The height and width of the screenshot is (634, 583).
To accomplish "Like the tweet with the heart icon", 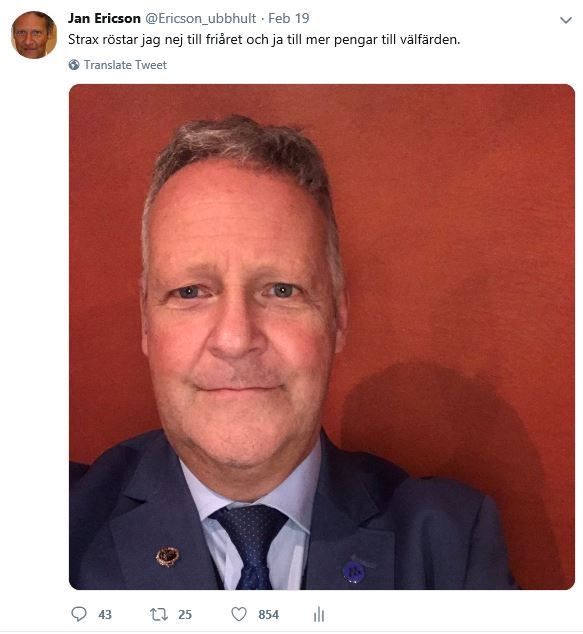I will 239,614.
